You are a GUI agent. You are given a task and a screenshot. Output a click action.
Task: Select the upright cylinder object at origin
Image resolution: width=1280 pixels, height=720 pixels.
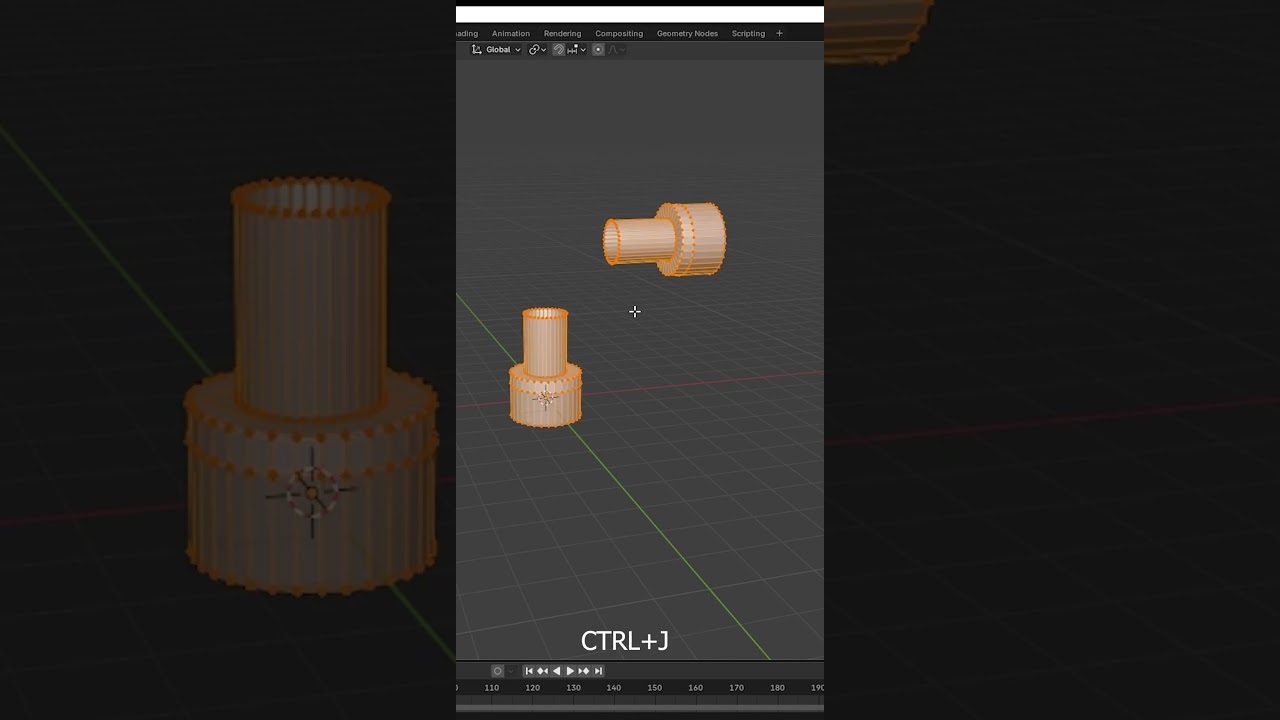pyautogui.click(x=545, y=367)
